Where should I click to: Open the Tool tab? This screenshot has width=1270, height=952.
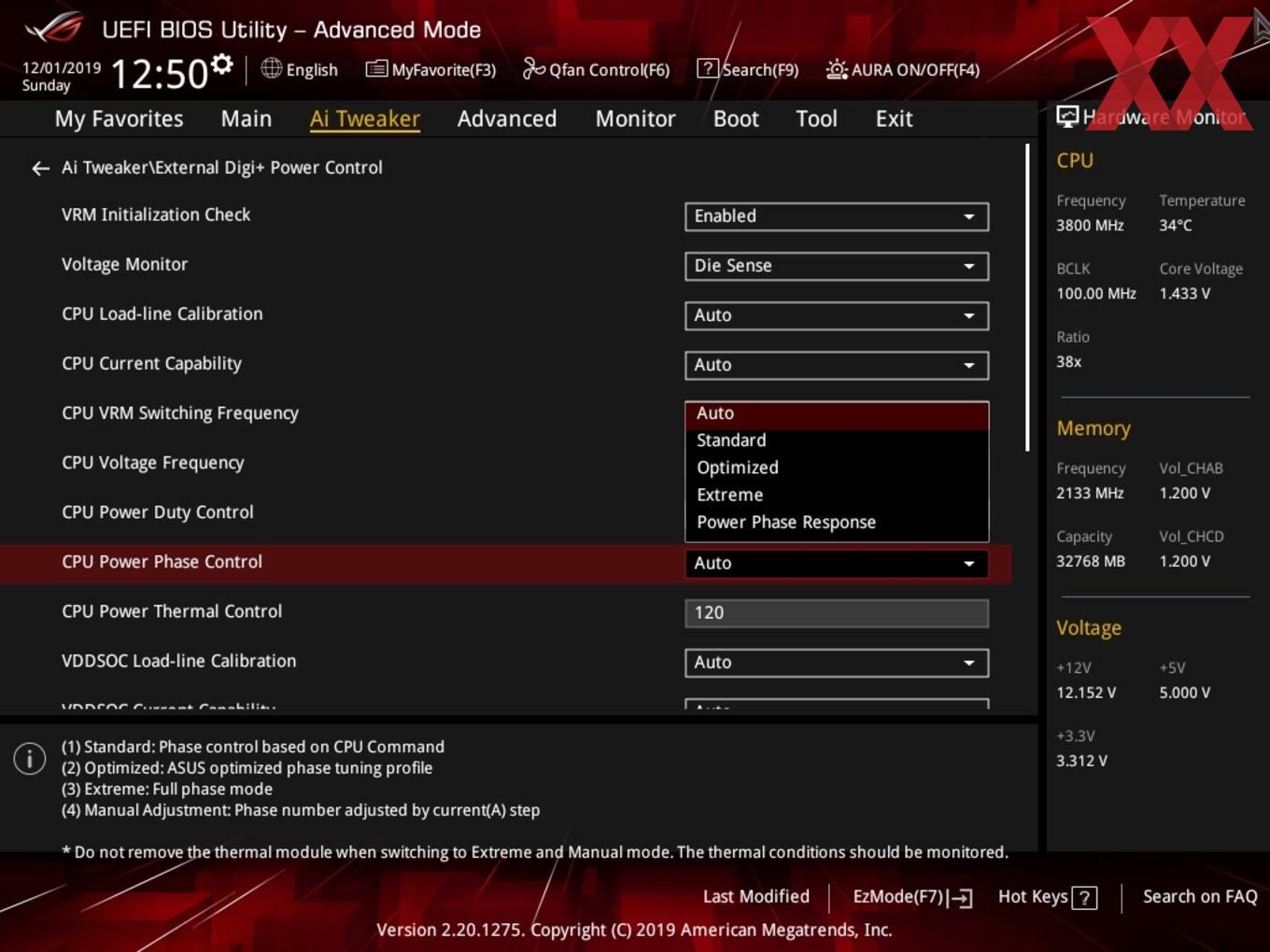click(816, 119)
